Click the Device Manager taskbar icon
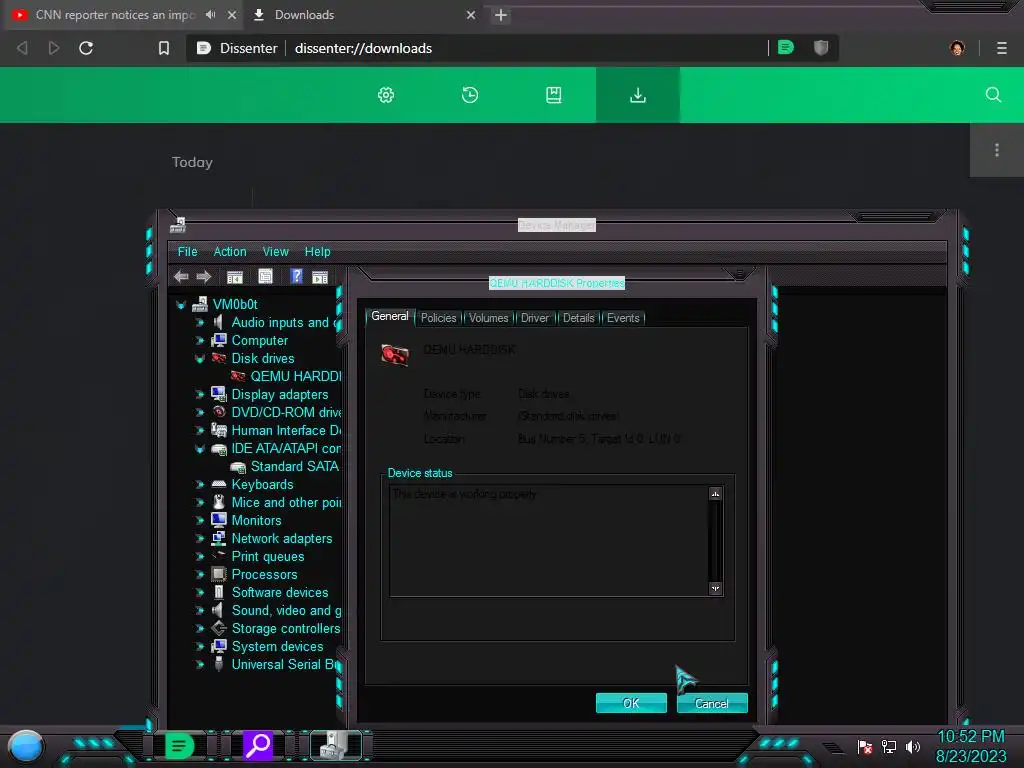Viewport: 1024px width, 768px height. click(335, 745)
